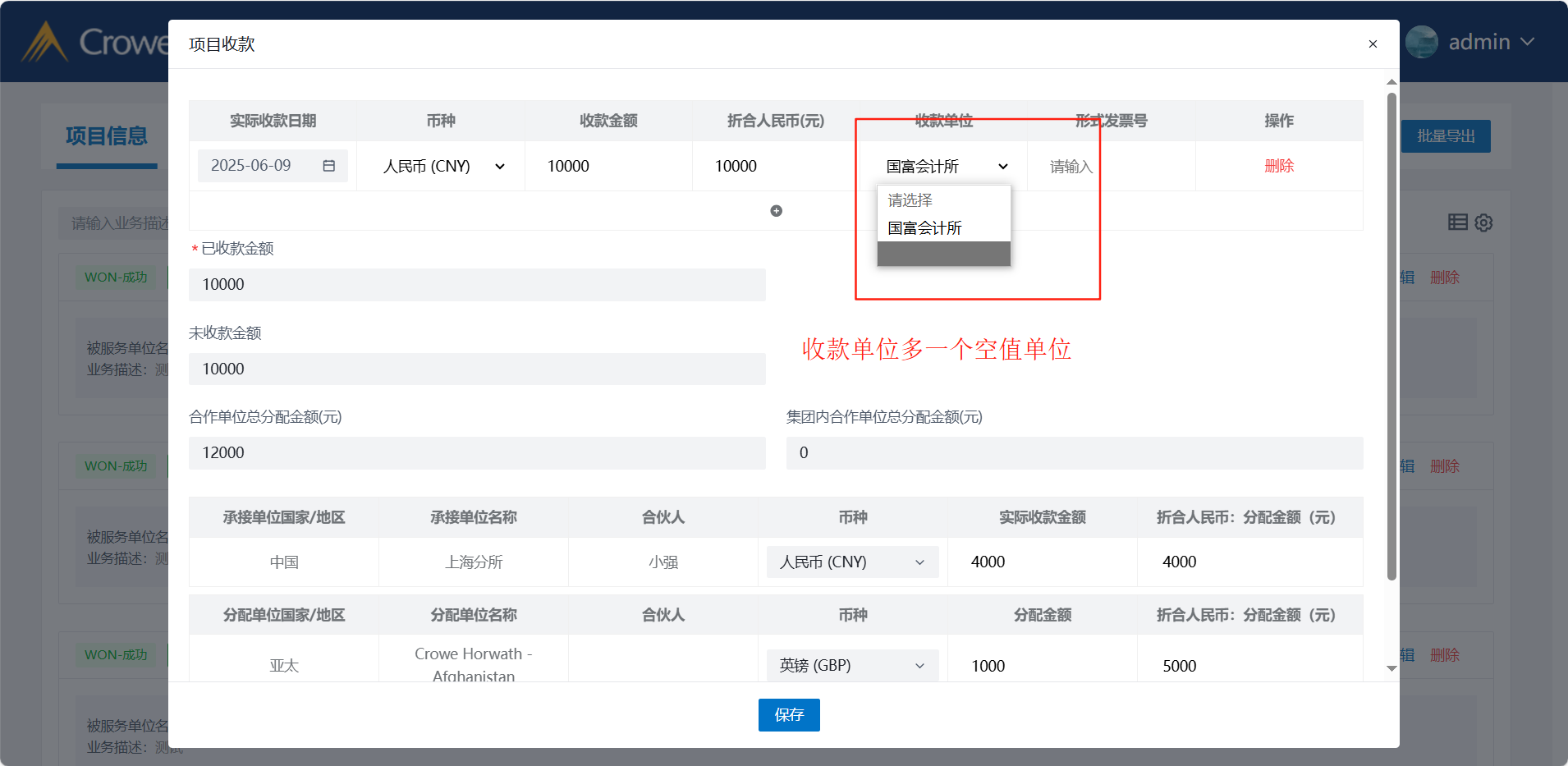Screen dimensions: 1568x766
Task: Open the gear settings icon behind the dialog
Action: pos(1483,222)
